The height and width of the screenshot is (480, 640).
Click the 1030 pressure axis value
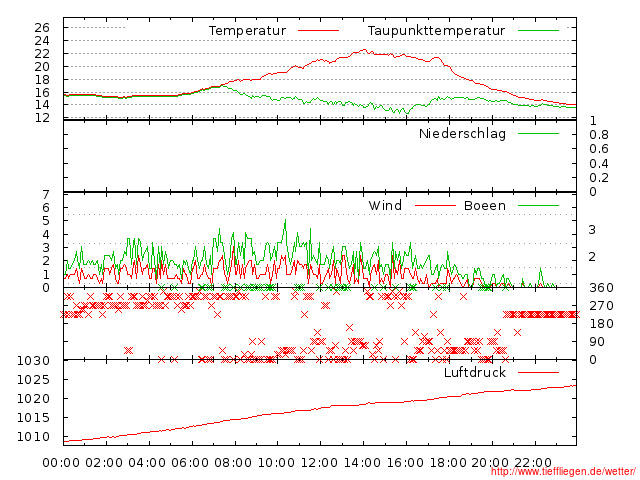(33, 361)
